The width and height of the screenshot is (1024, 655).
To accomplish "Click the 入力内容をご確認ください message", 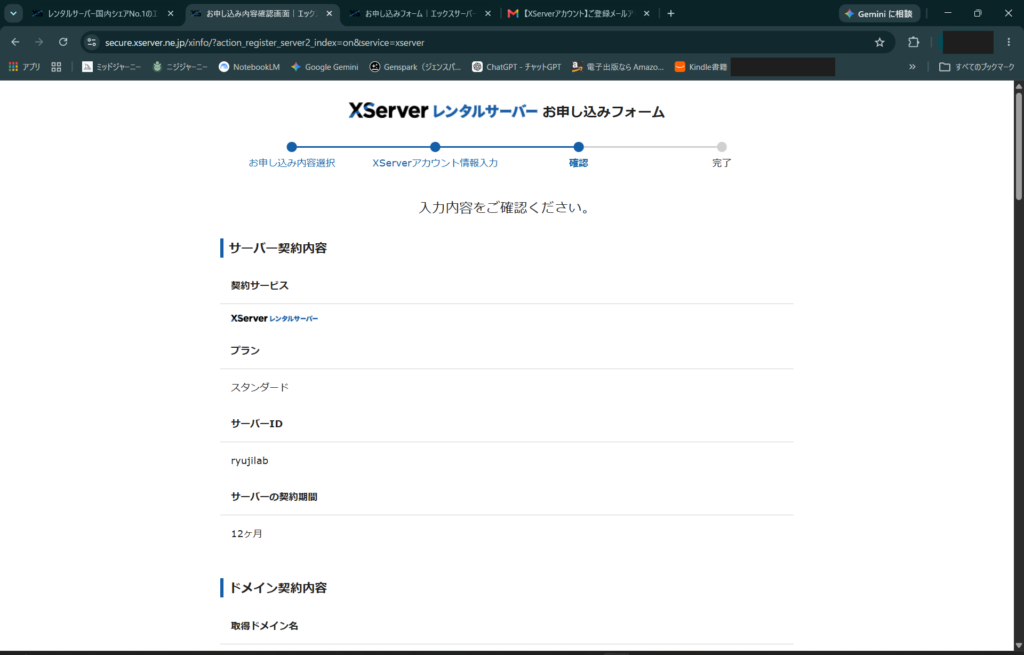I will point(504,208).
